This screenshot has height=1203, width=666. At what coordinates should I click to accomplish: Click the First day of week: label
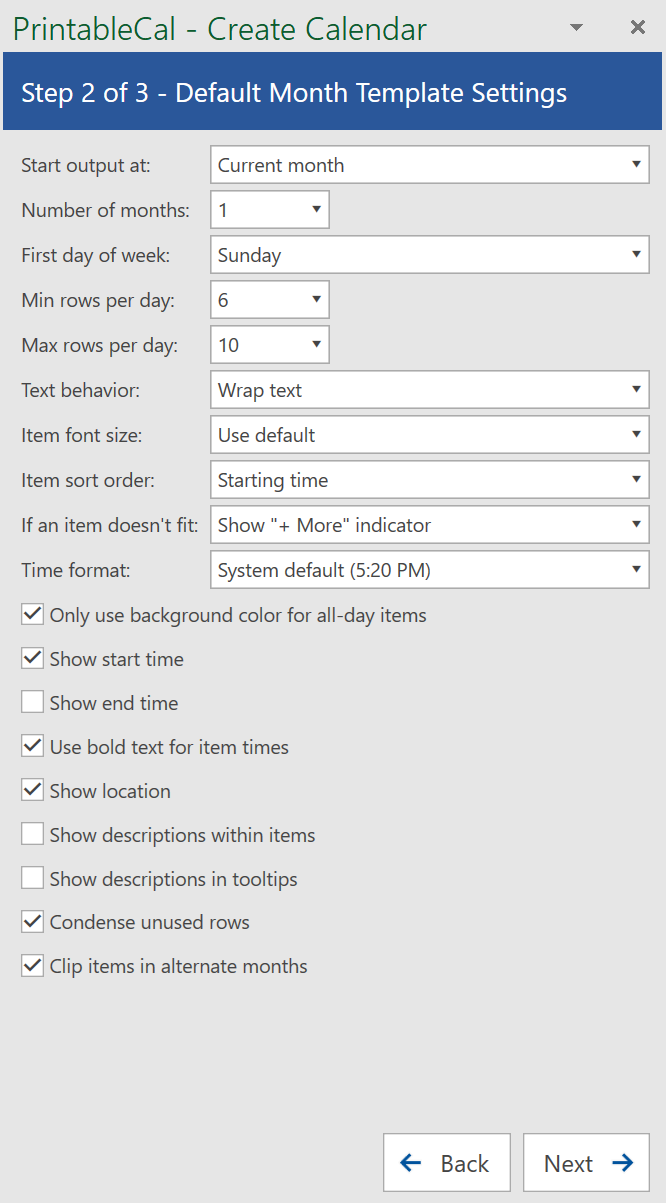(x=96, y=256)
